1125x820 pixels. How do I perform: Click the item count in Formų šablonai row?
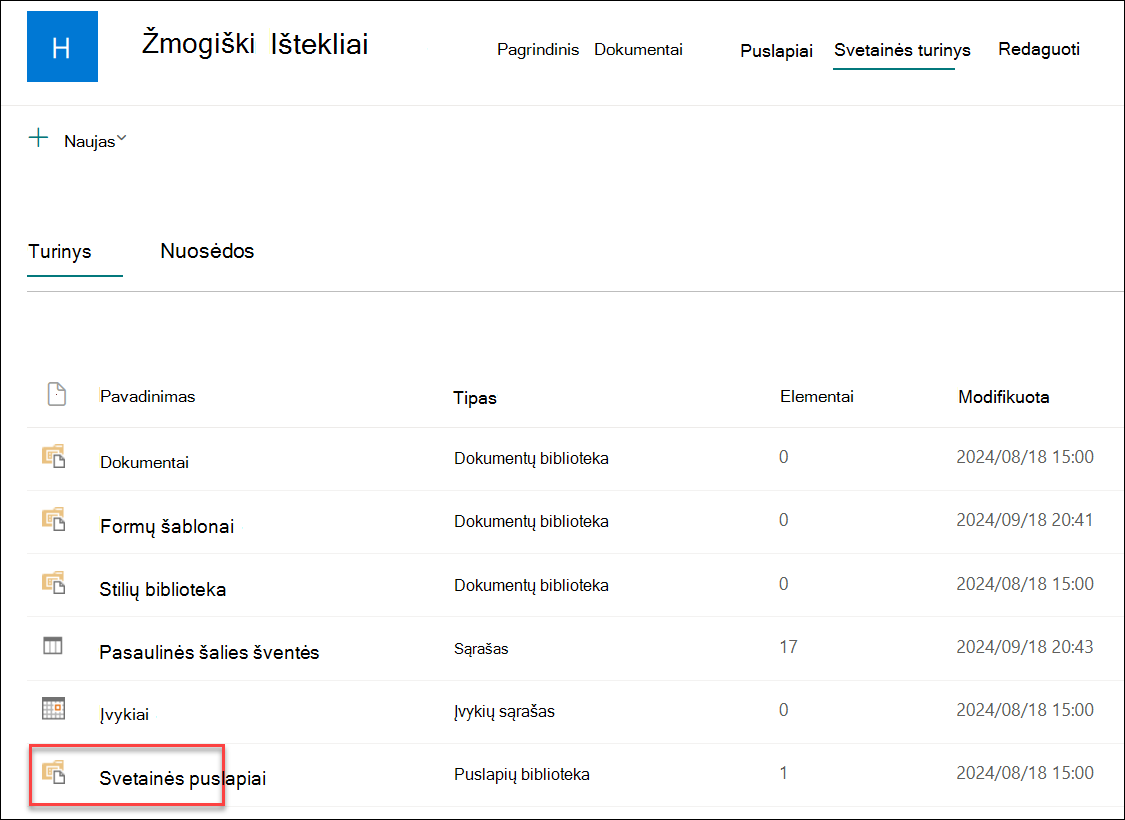pos(783,520)
